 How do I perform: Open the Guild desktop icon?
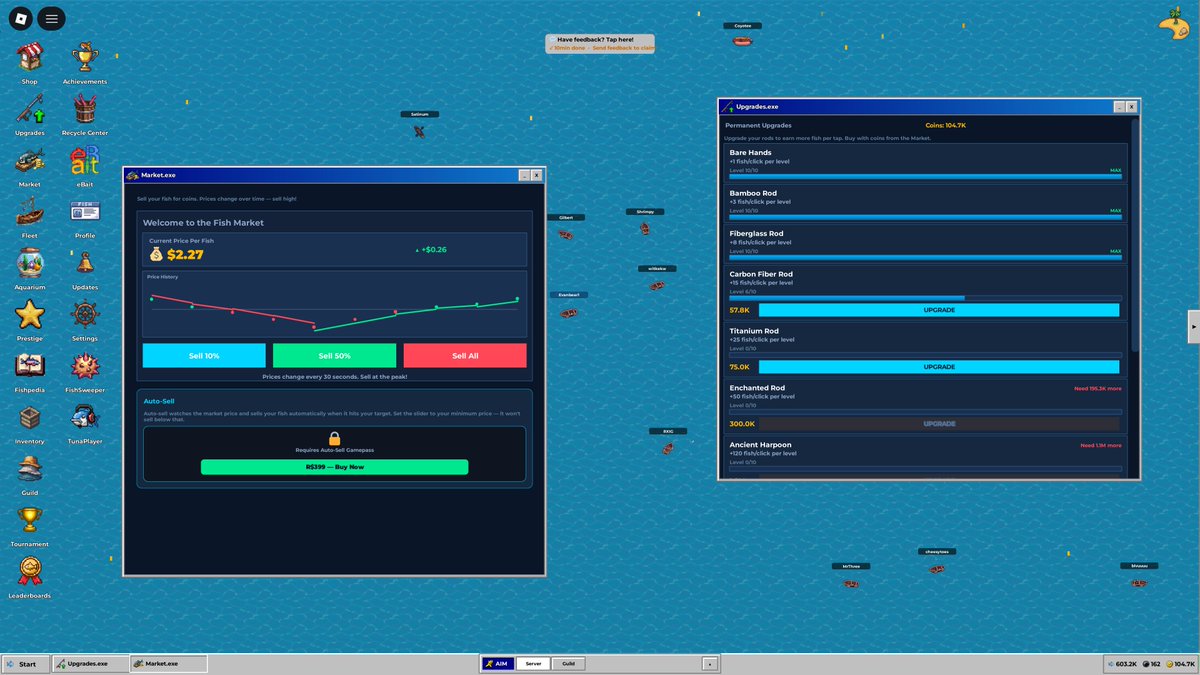click(x=30, y=469)
